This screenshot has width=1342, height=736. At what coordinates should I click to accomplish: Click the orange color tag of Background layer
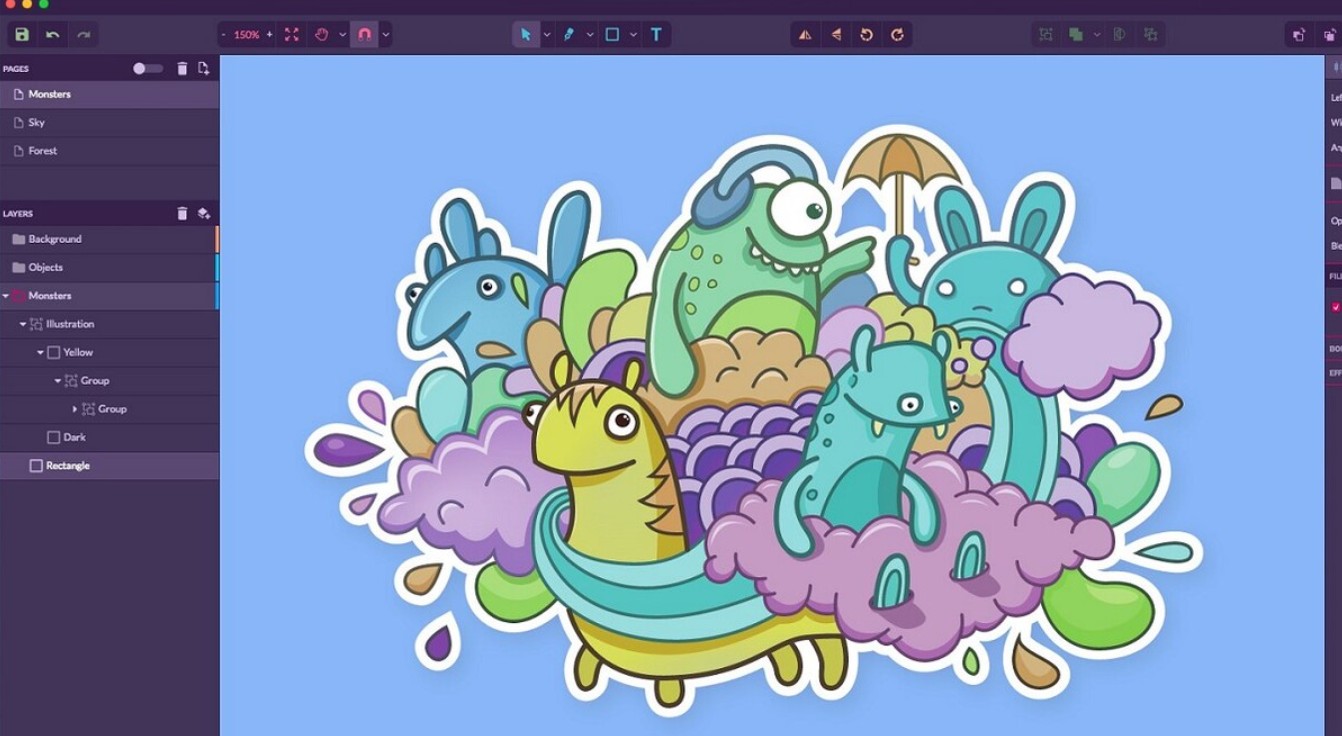(217, 239)
